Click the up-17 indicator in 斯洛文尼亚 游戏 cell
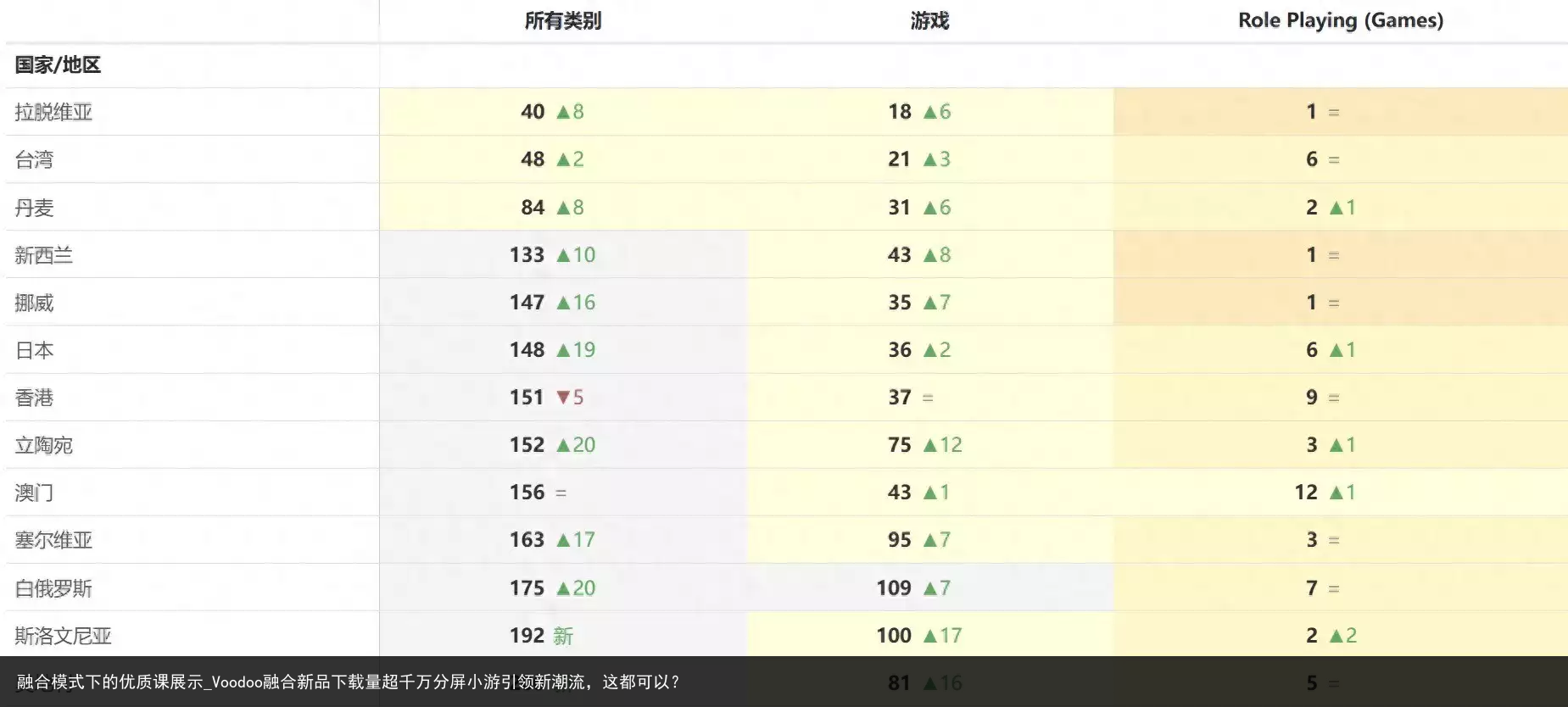Viewport: 1568px width, 707px height. (943, 636)
